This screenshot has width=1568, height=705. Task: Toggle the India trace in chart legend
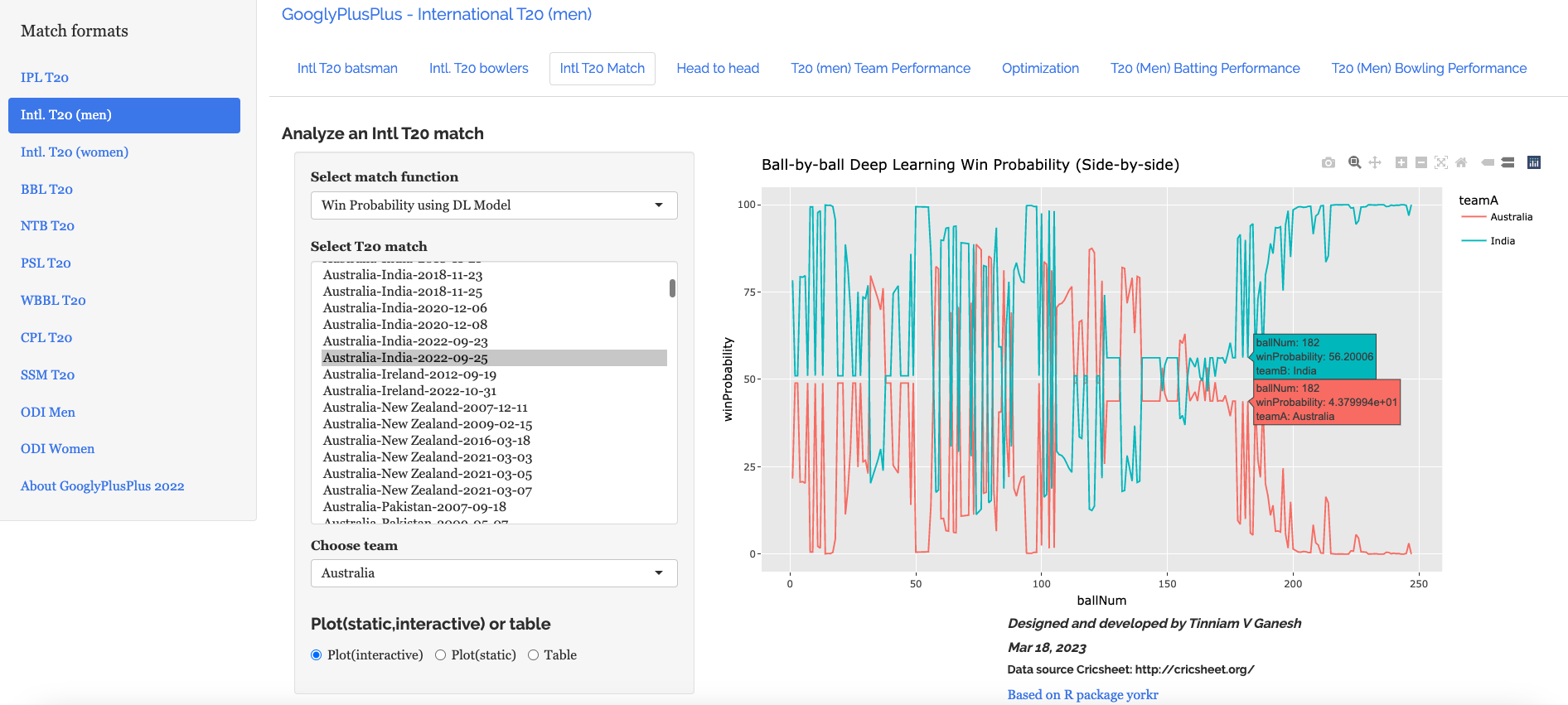point(1502,241)
